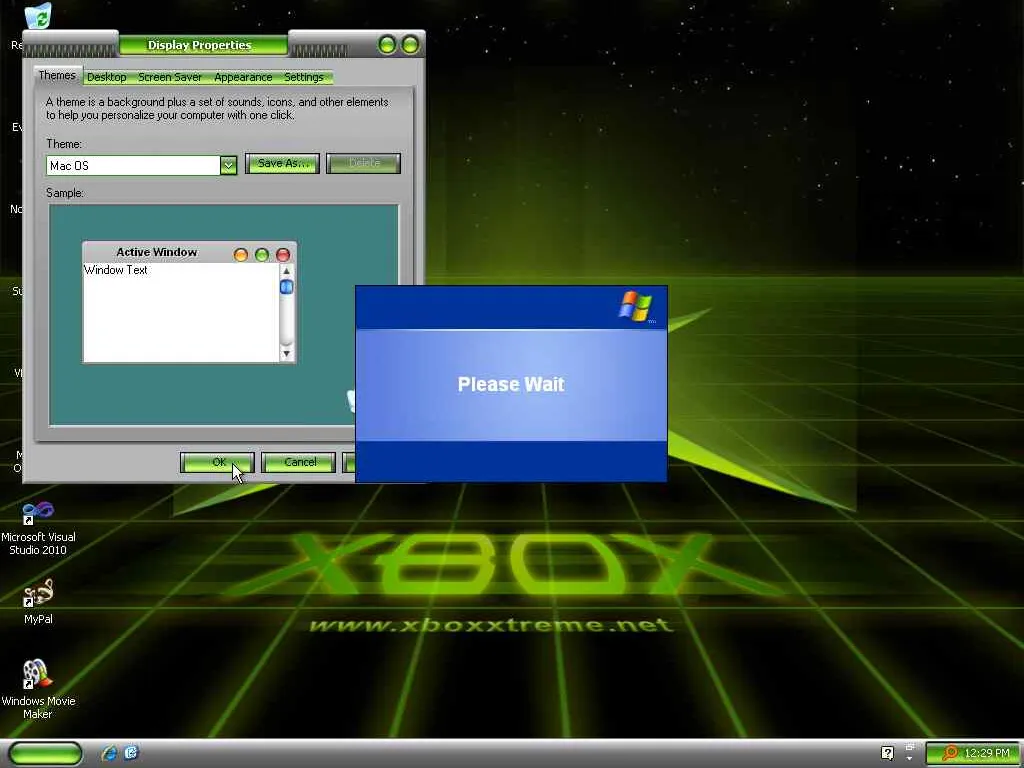The image size is (1024, 768).
Task: Click the 12:29 PM clock
Action: [987, 753]
